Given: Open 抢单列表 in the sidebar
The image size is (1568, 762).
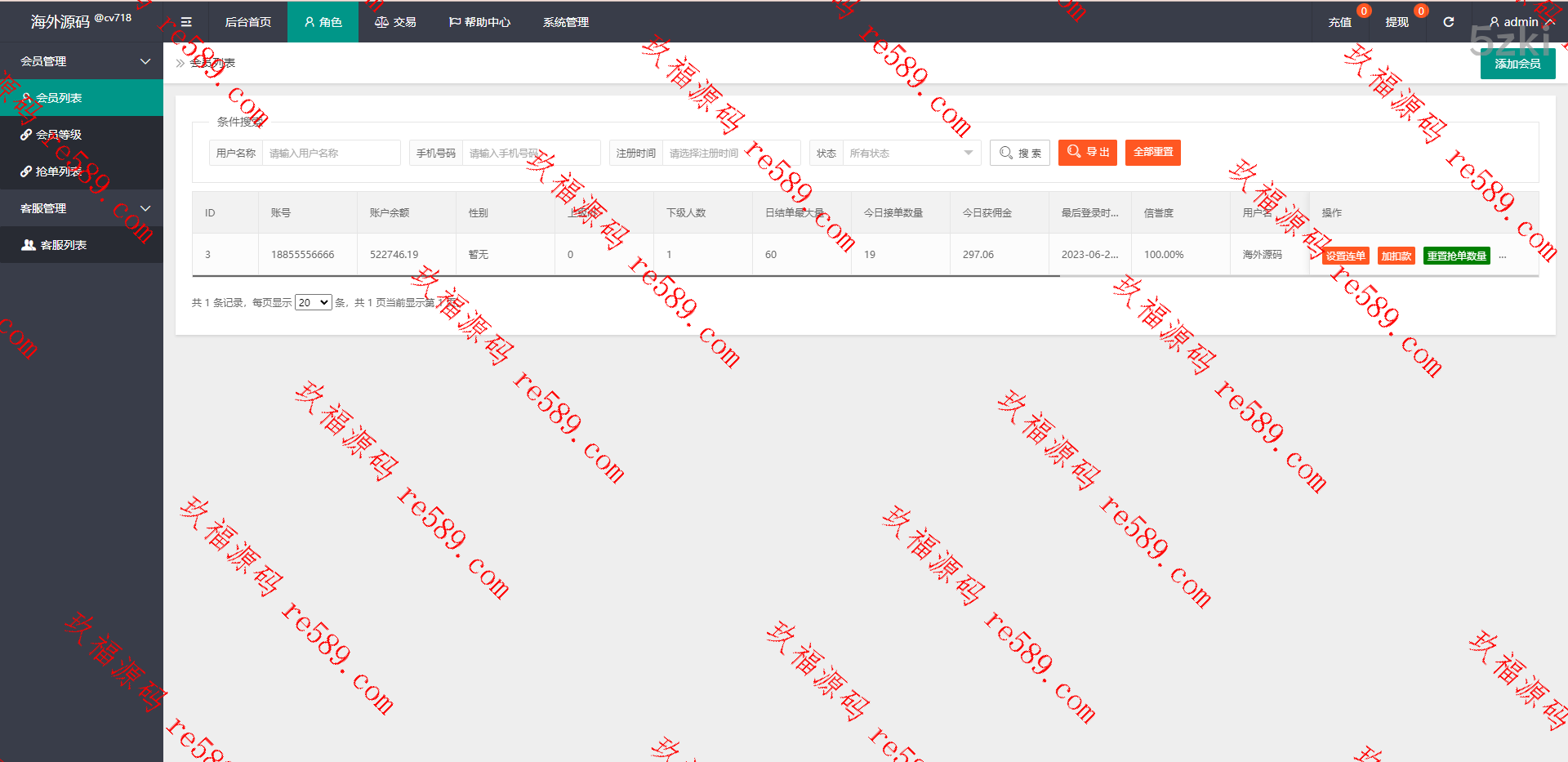Looking at the screenshot, I should pyautogui.click(x=59, y=172).
